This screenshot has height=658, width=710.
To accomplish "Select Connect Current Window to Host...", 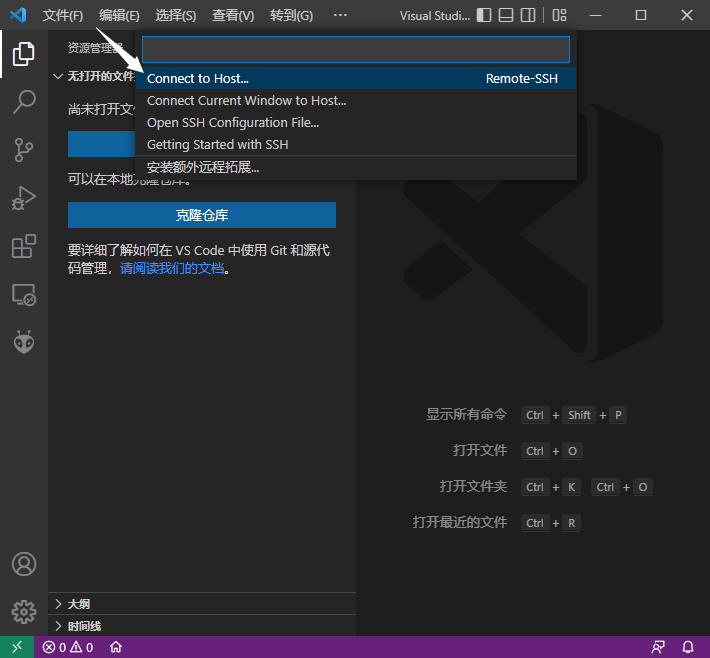I will tap(356, 101).
